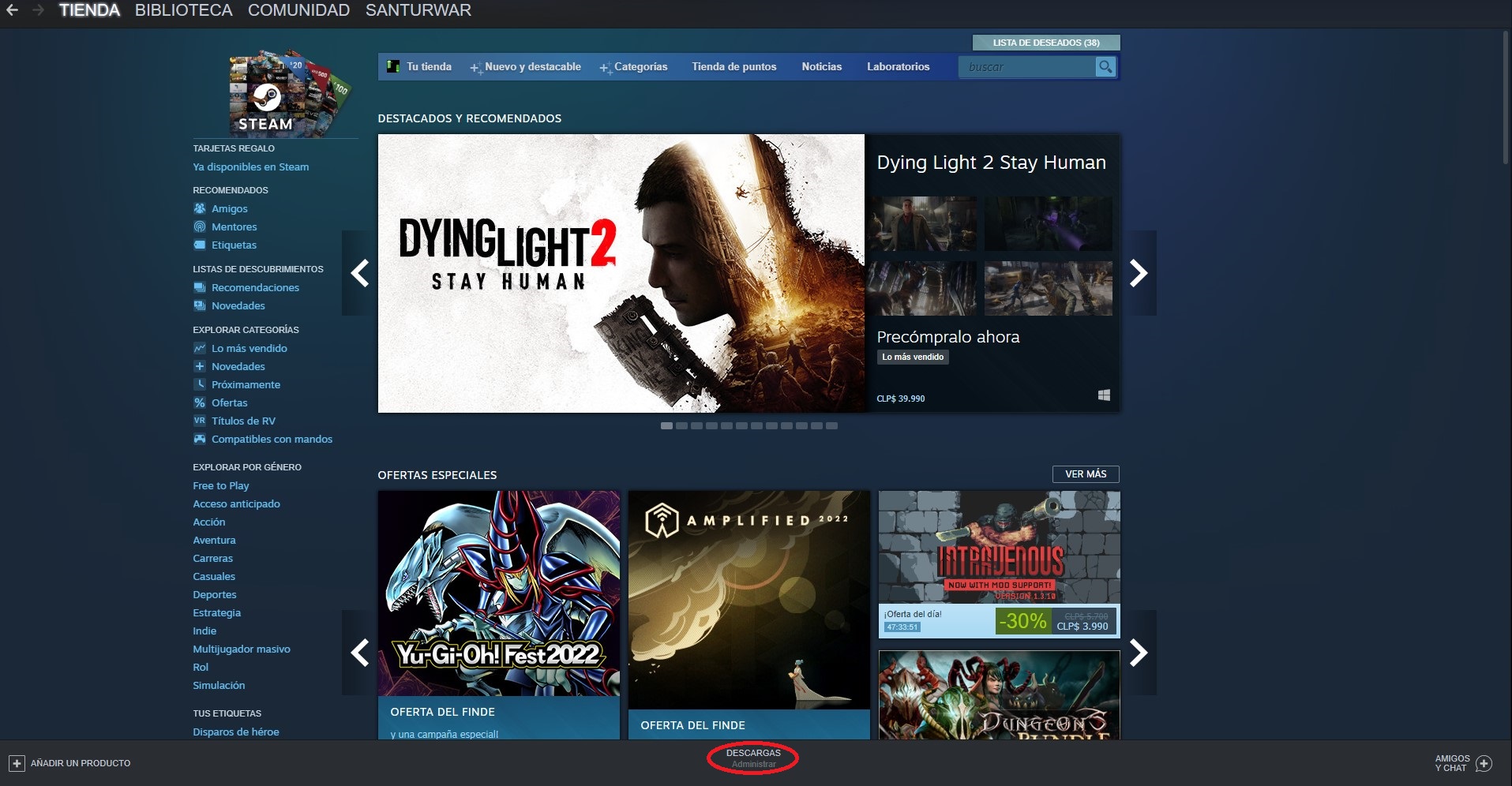Expand the Nuevo y destacable menu

(526, 67)
